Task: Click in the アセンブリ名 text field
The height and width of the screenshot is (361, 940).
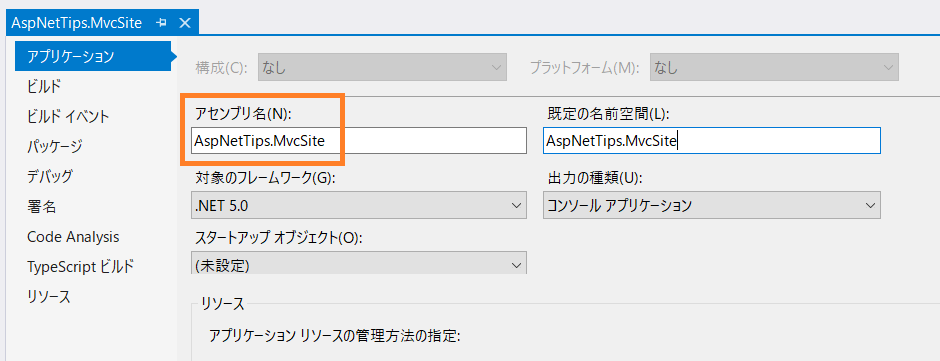Action: coord(358,141)
